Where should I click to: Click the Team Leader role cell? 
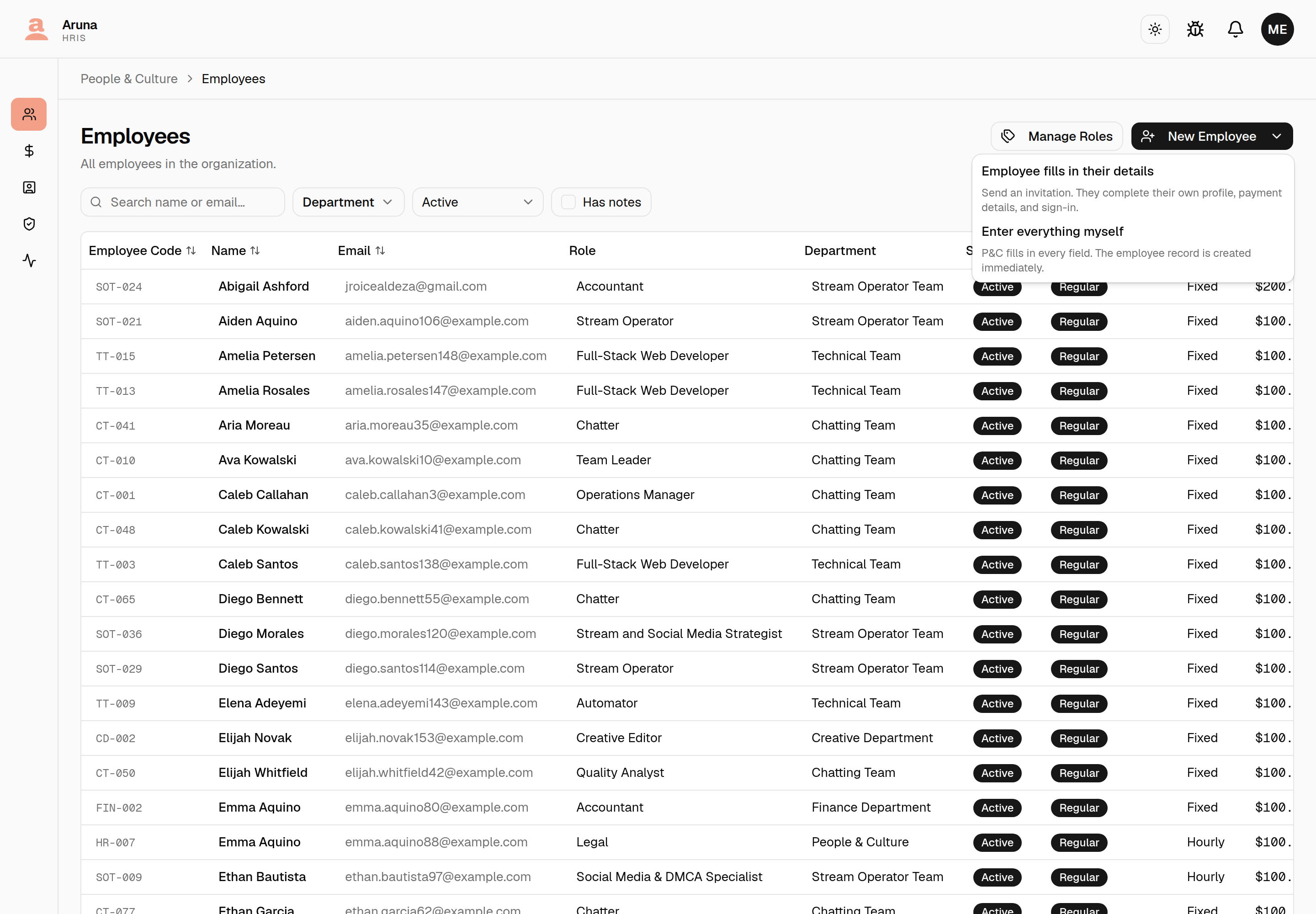(613, 460)
